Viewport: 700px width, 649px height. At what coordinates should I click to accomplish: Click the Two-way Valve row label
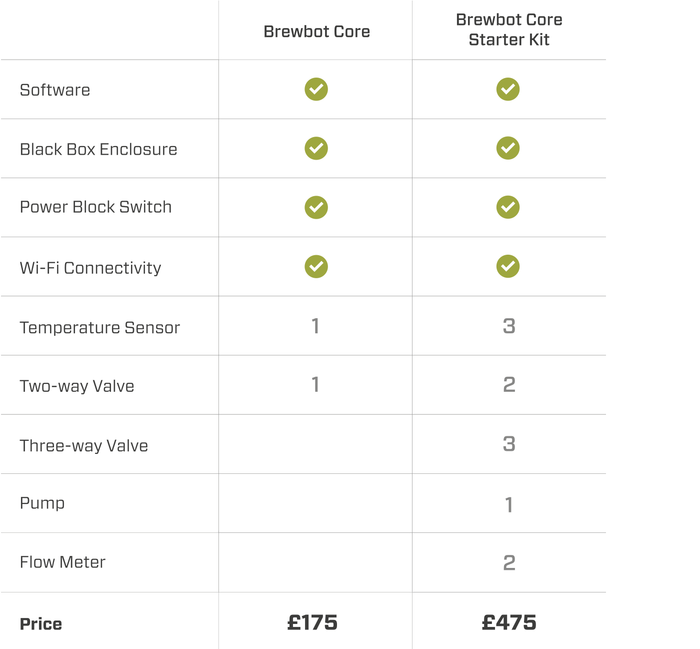[77, 386]
